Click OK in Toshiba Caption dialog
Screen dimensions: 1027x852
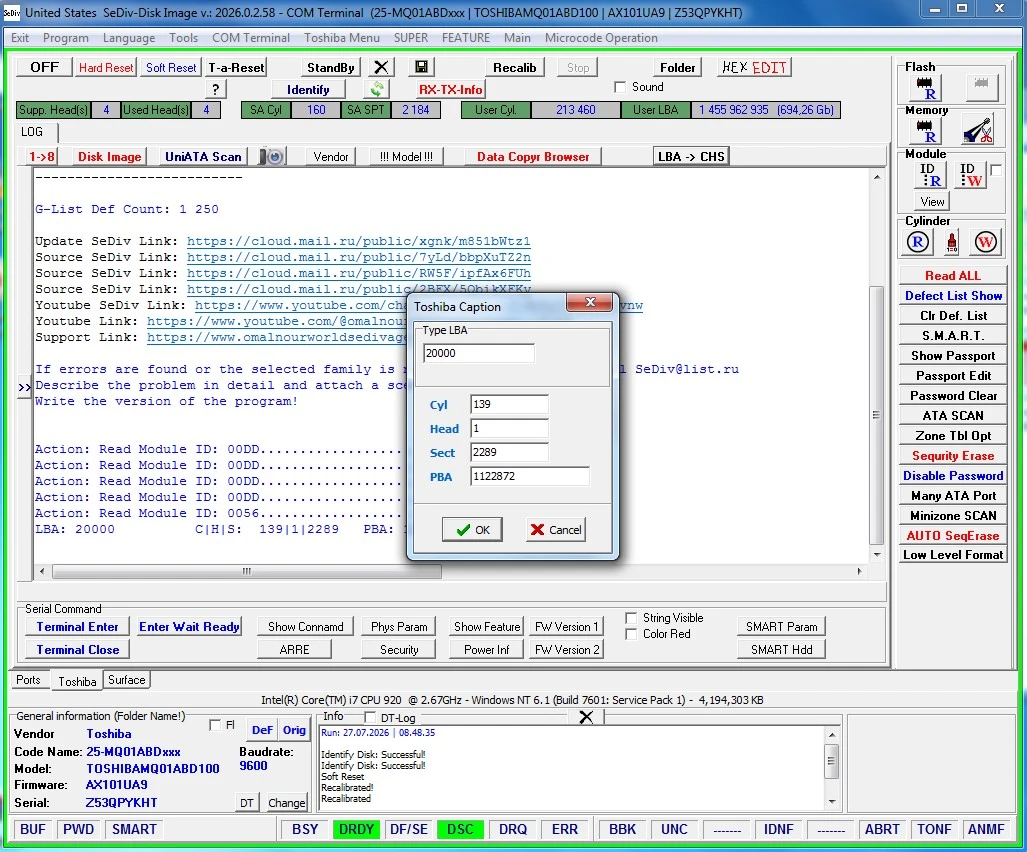point(472,529)
